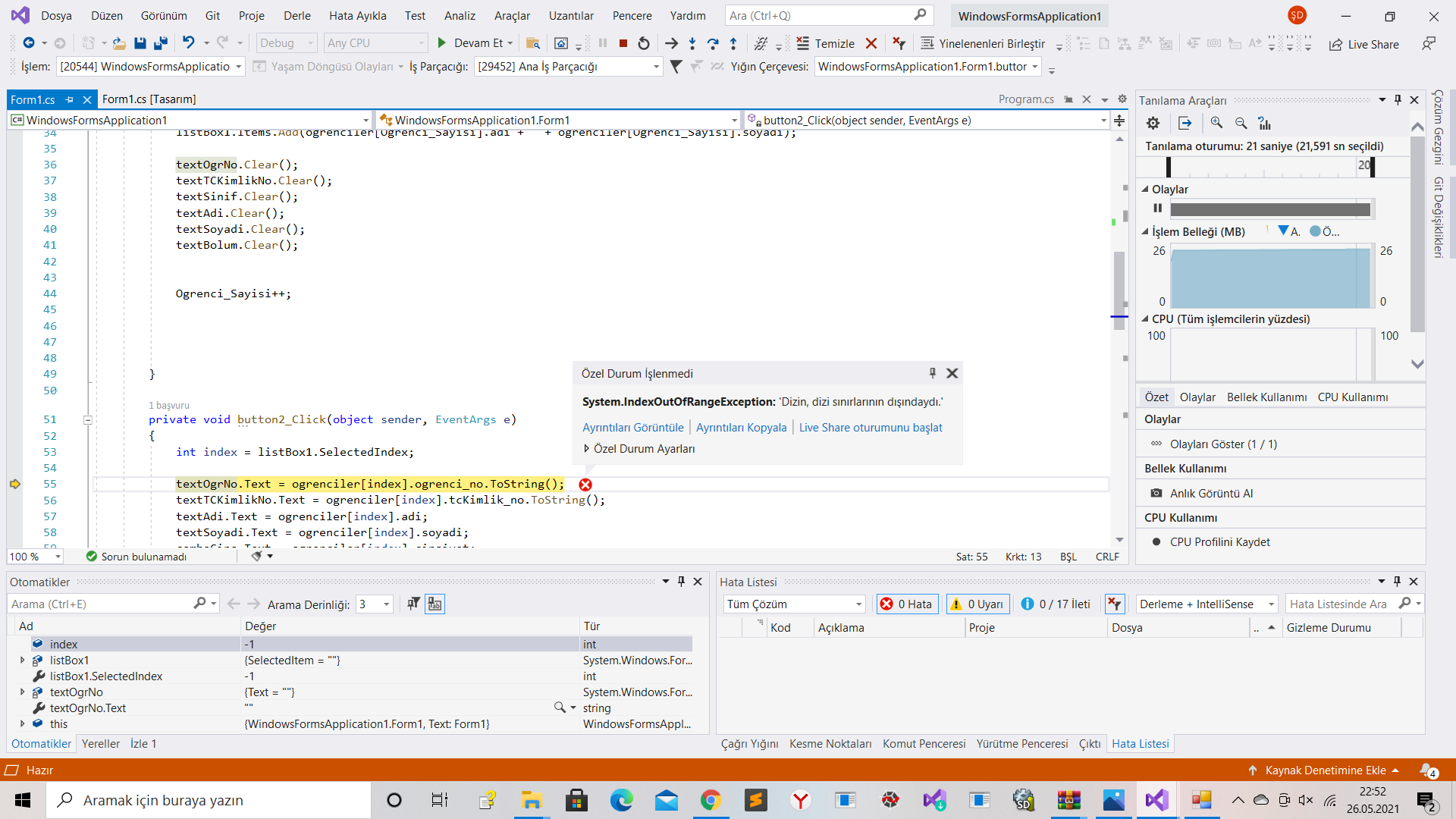
Task: Click Ayrıntıları Görüntüle link
Action: pyautogui.click(x=632, y=428)
